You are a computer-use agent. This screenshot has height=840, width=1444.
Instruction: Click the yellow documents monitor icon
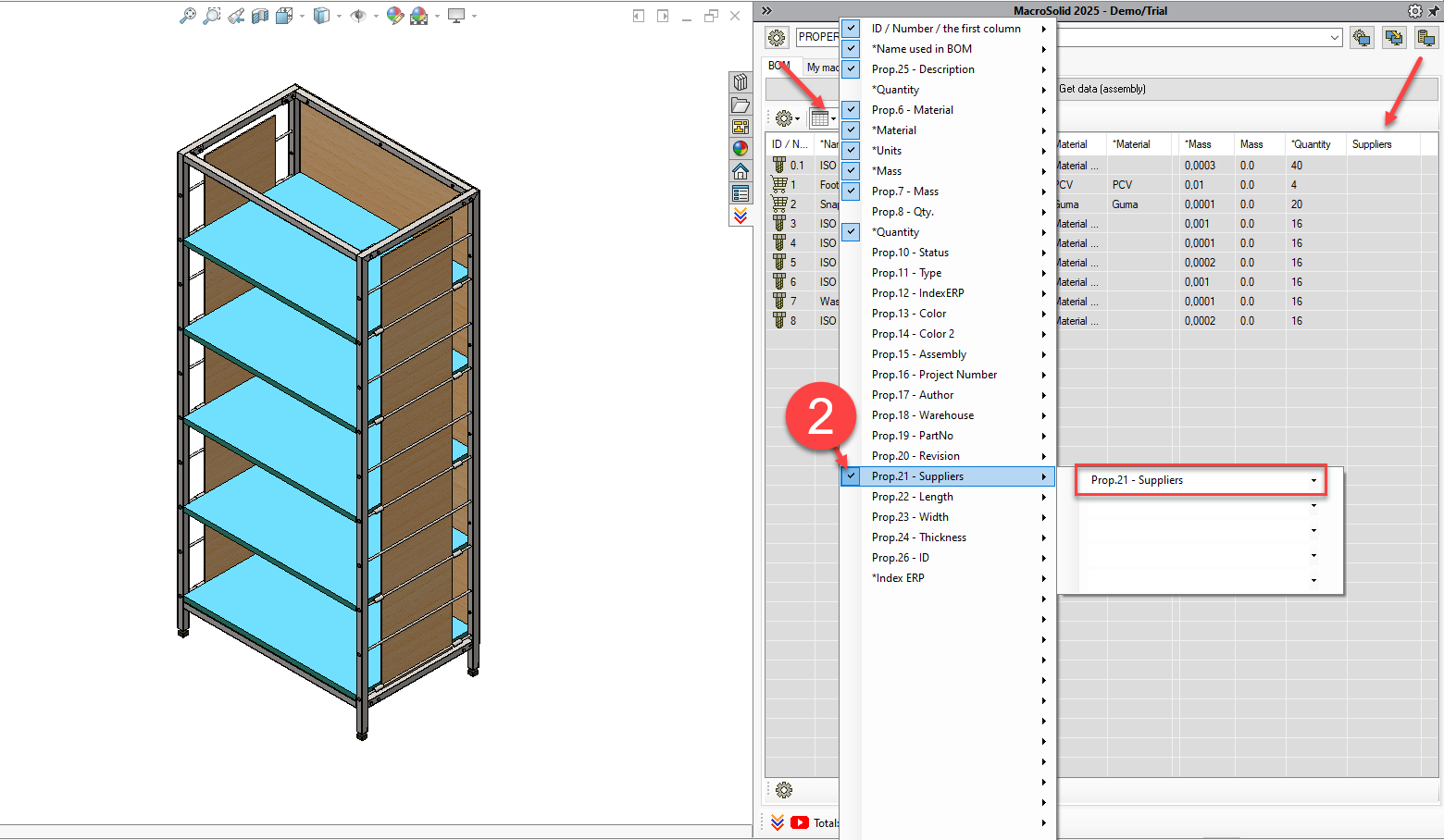coord(1426,37)
